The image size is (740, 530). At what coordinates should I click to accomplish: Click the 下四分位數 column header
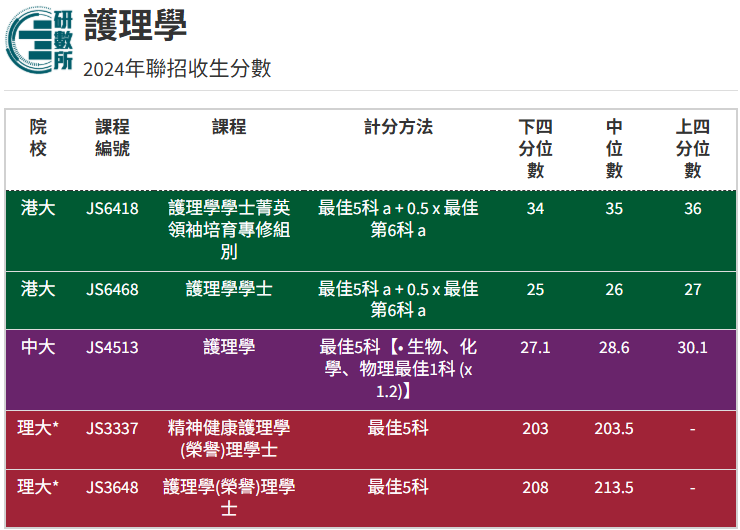click(535, 149)
